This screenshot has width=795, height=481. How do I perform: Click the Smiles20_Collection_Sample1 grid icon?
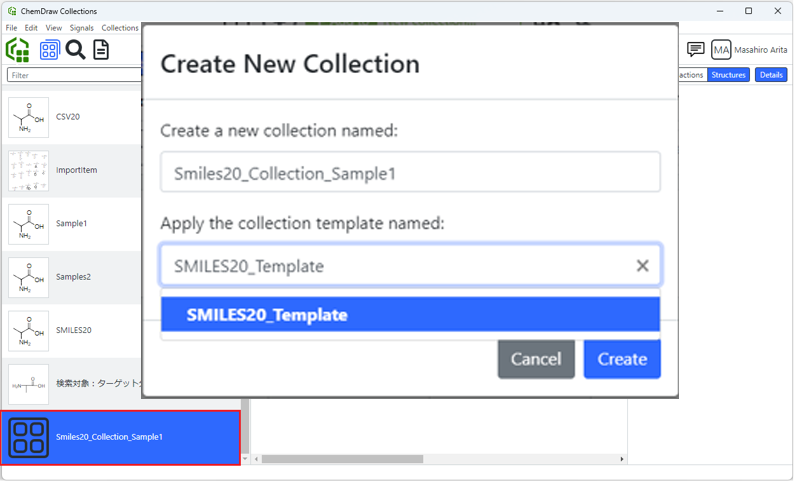click(x=28, y=438)
